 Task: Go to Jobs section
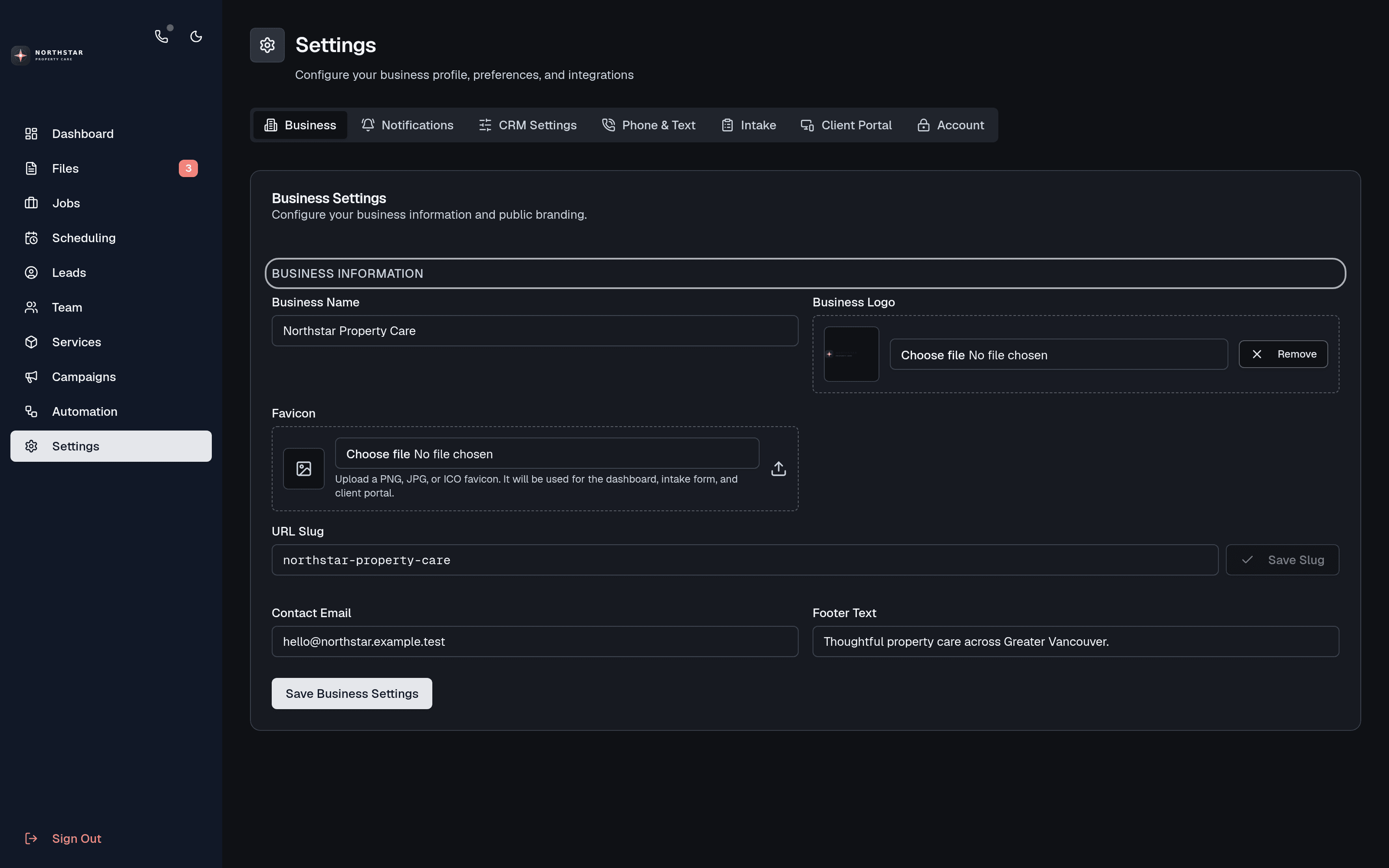click(x=111, y=203)
